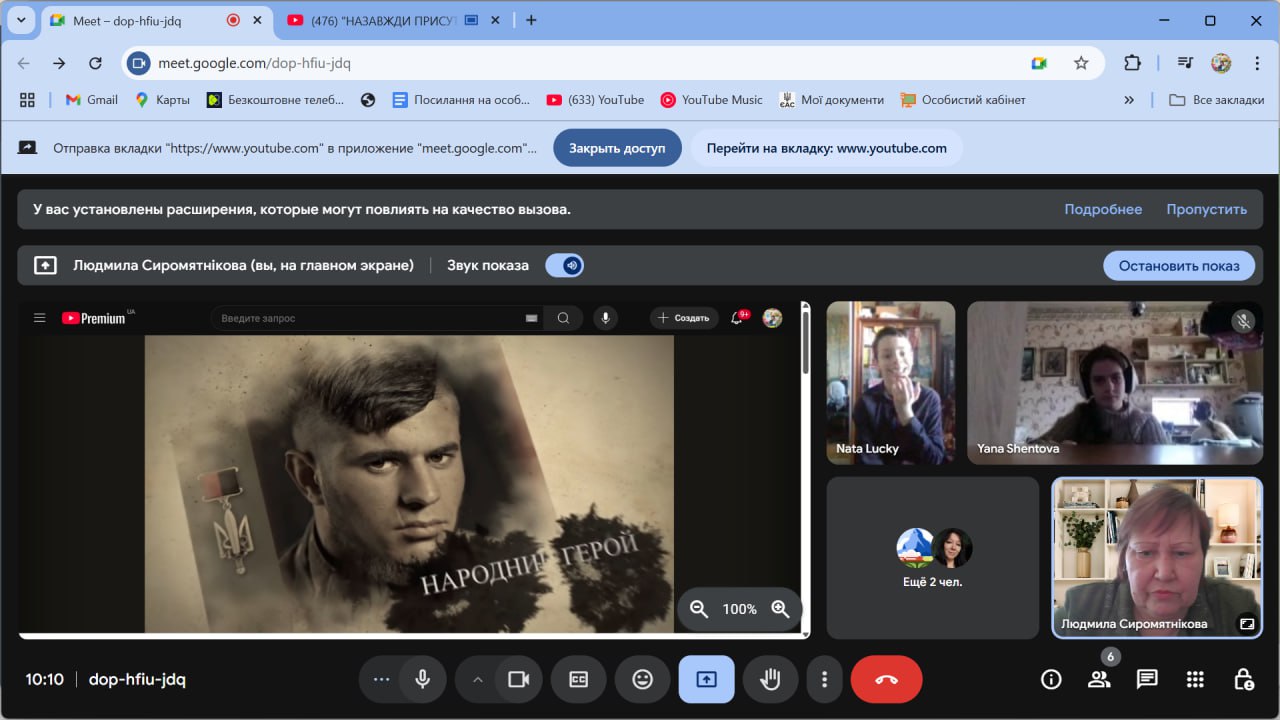Open the Chrome extensions puzzle icon
Screen dimensions: 1280x720
1132,63
